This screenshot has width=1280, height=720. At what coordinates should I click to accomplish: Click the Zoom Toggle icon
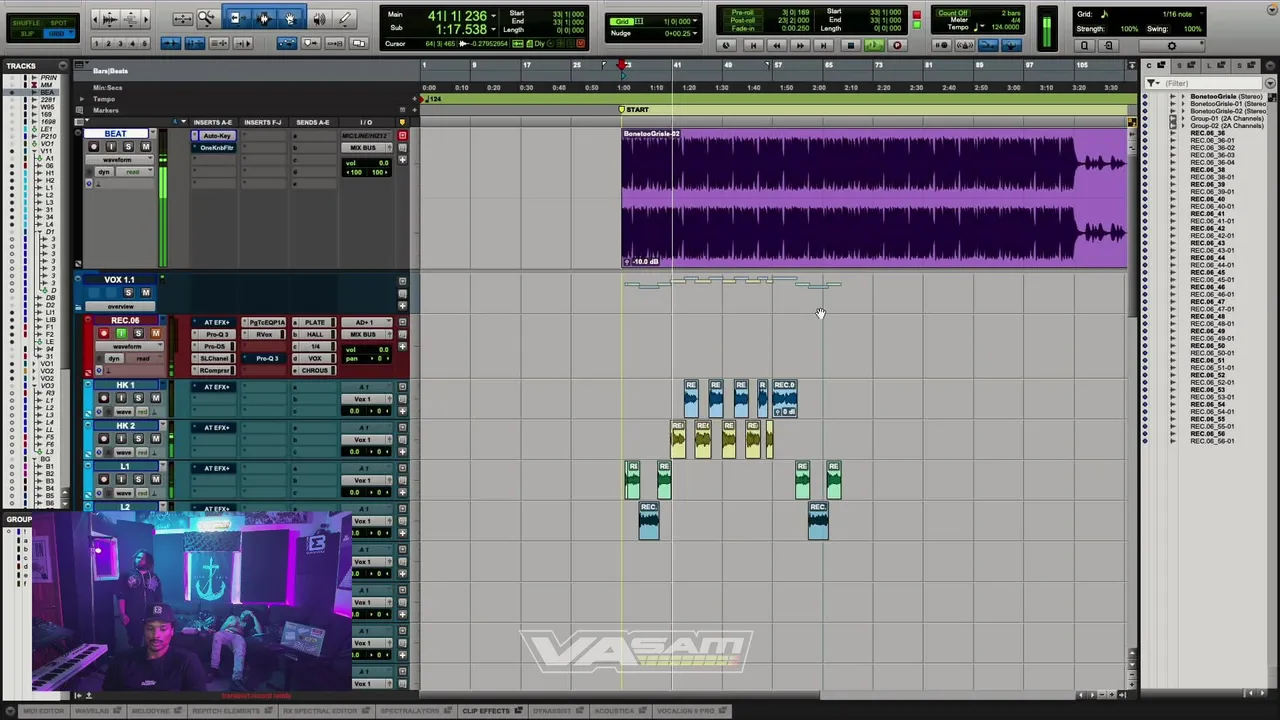(x=183, y=18)
